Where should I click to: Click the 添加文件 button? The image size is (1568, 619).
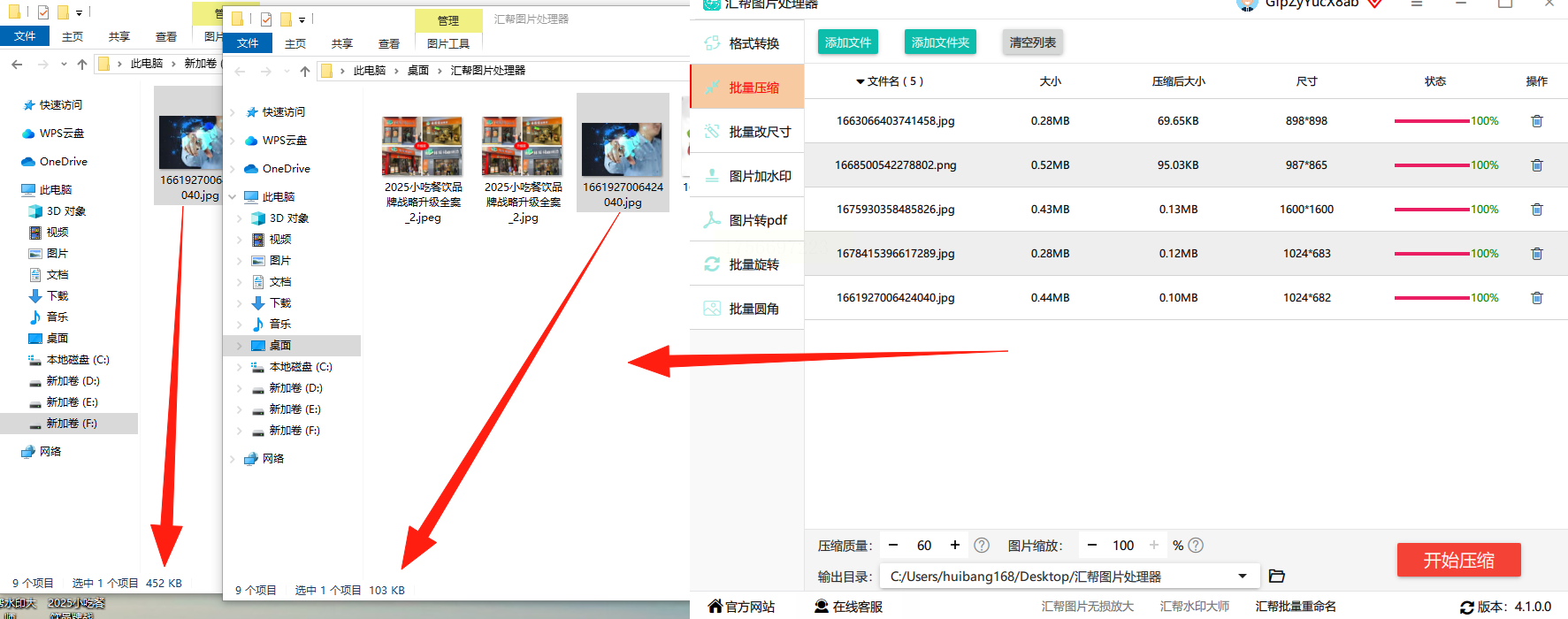[x=848, y=42]
